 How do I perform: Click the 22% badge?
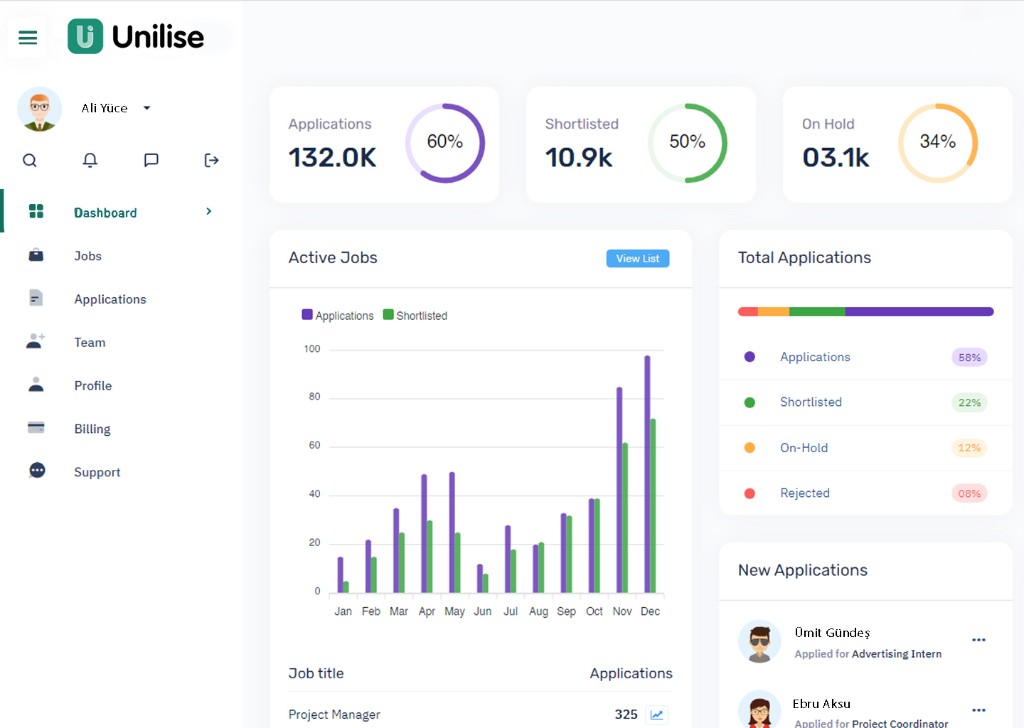pyautogui.click(x=969, y=402)
